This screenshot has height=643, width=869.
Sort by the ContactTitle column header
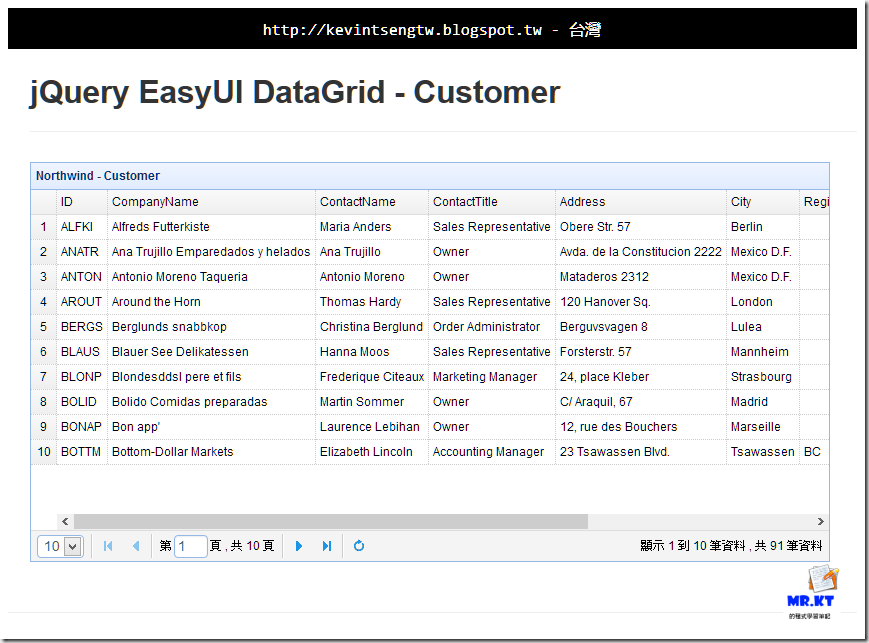pos(492,202)
